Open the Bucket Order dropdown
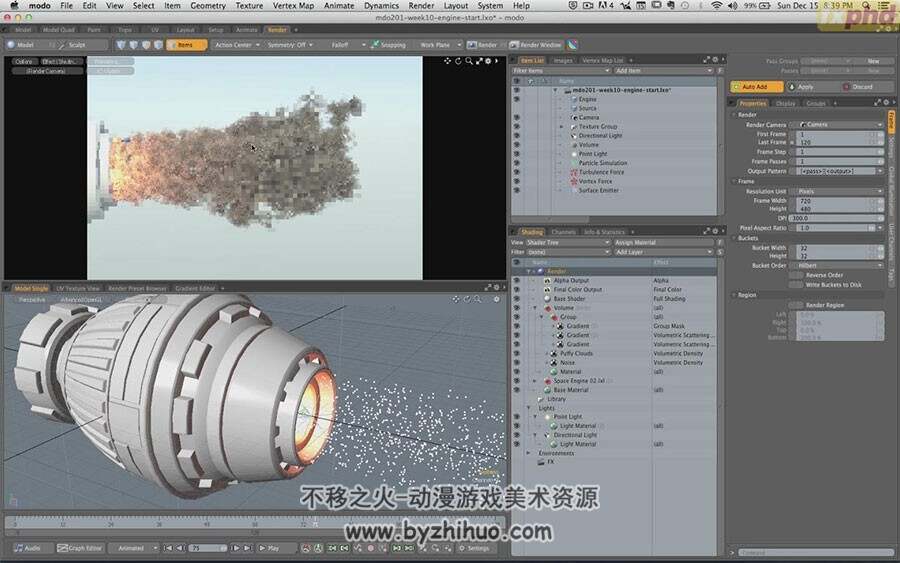 pyautogui.click(x=840, y=266)
